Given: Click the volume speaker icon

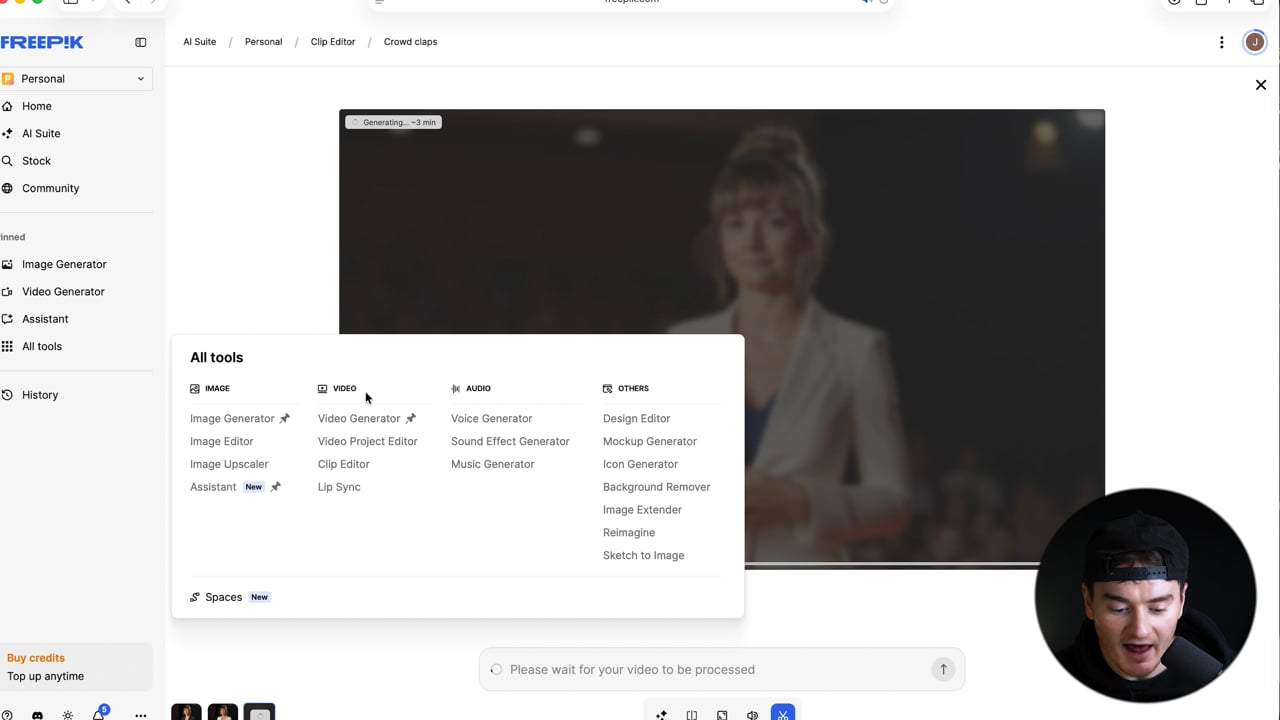Looking at the screenshot, I should tap(752, 715).
